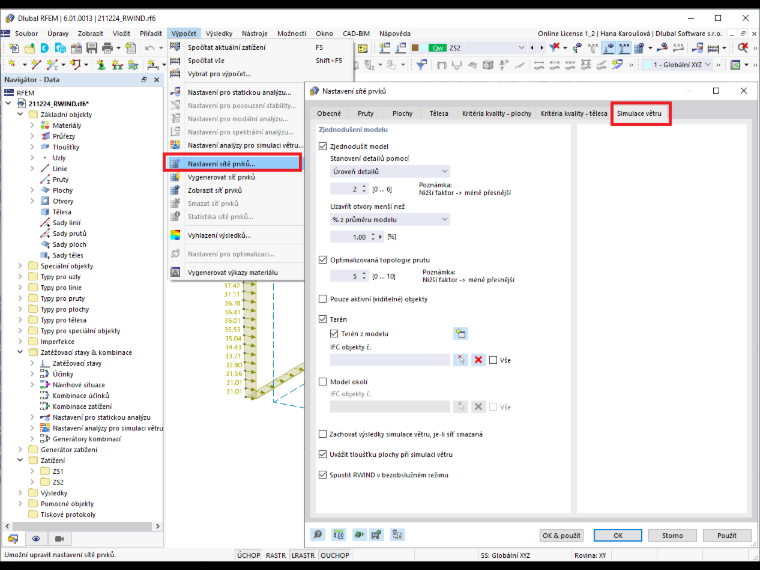Click the new nodal support icon
Image resolution: width=760 pixels, height=570 pixels.
(x=101, y=64)
